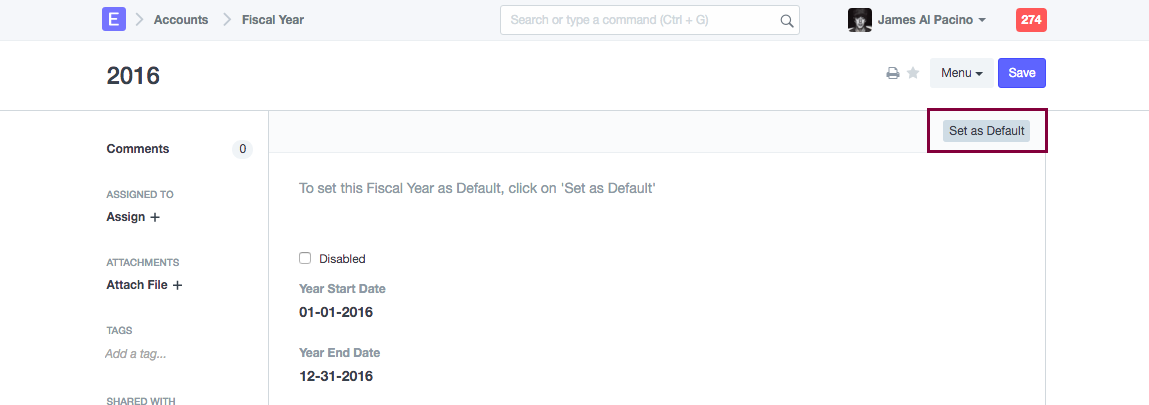Click the Comments count badge
Screen dimensions: 1149x405
(x=242, y=149)
